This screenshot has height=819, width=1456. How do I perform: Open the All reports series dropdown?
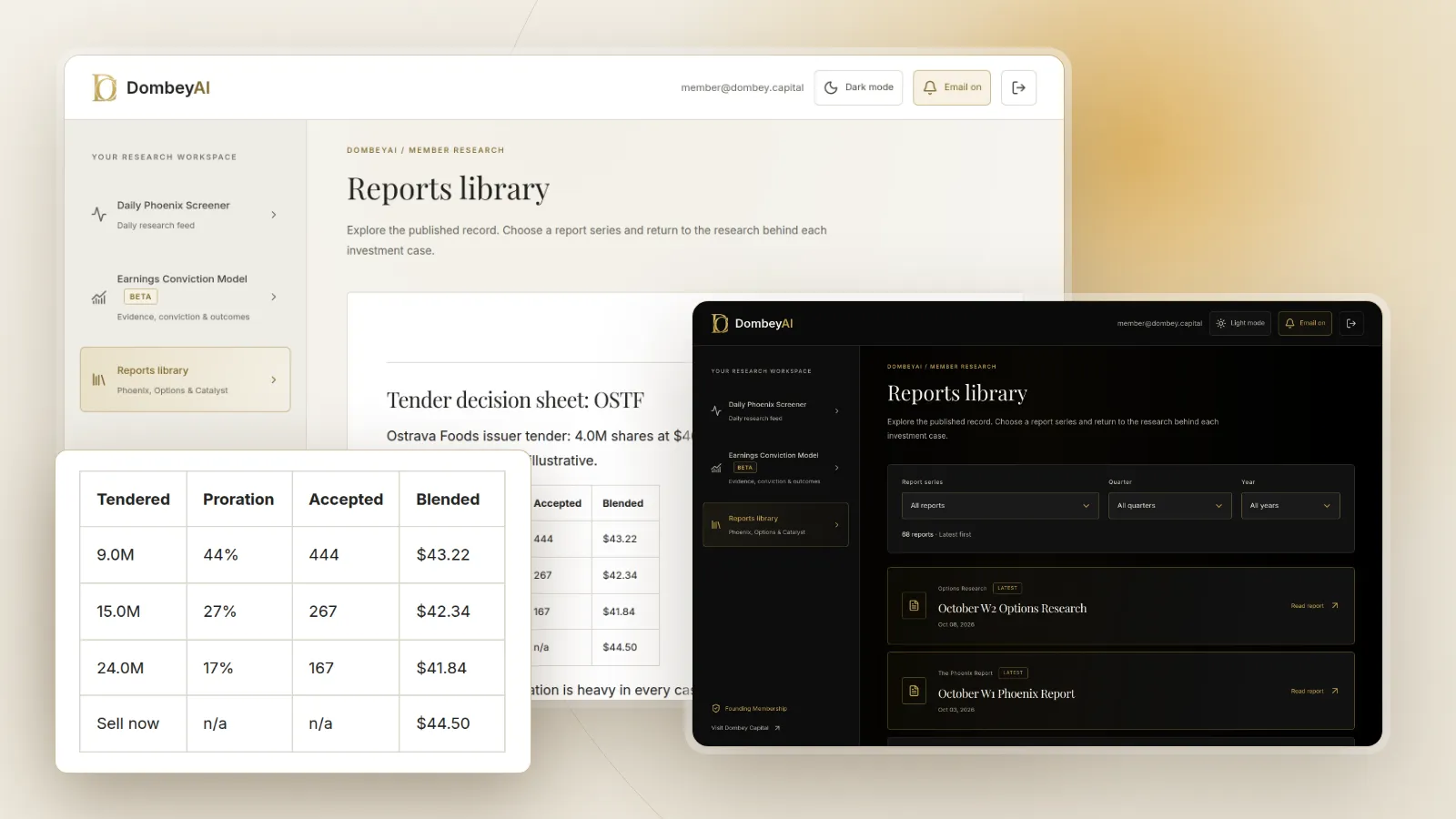[x=1000, y=506]
